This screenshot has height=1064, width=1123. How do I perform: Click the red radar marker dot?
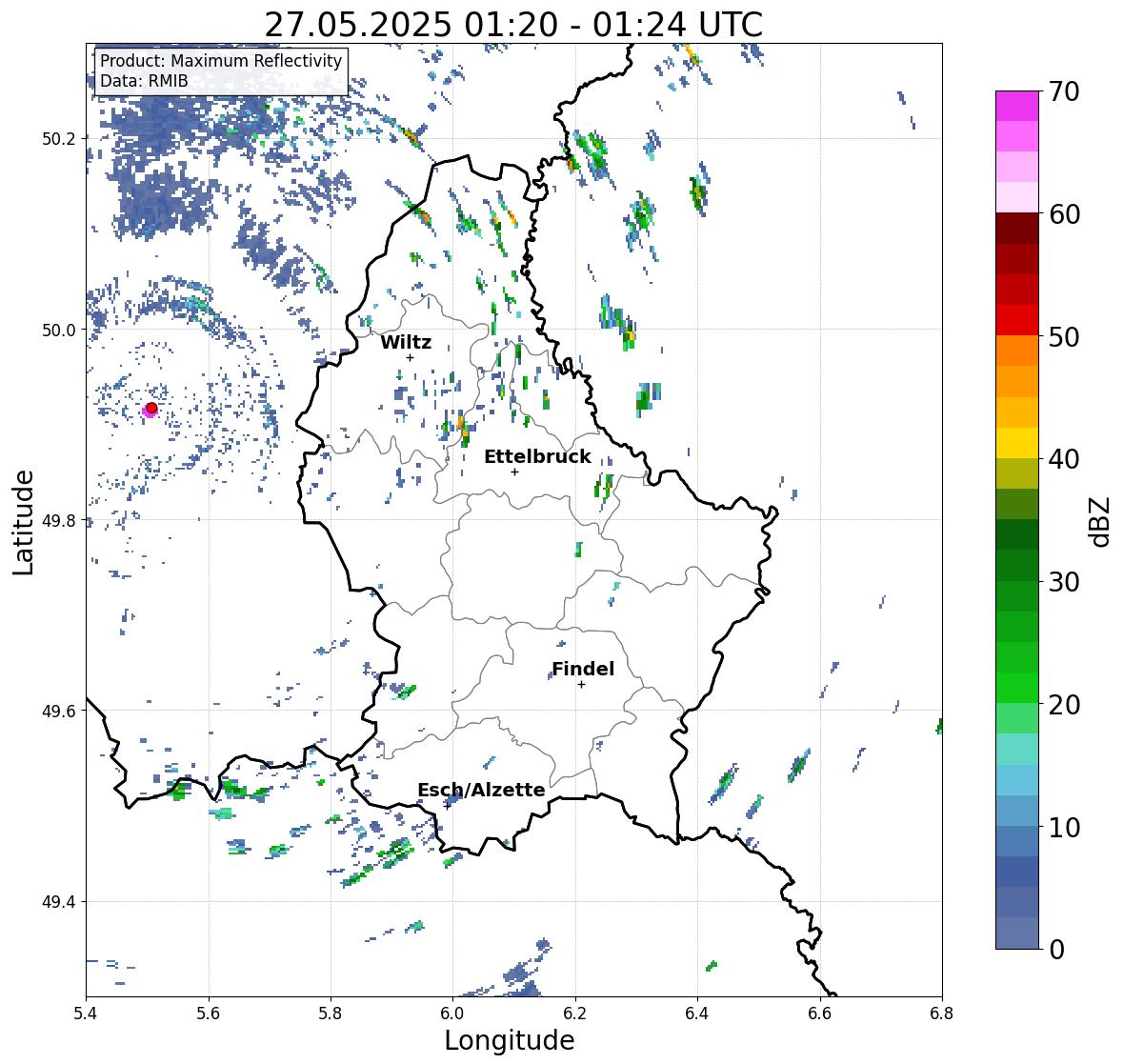pyautogui.click(x=151, y=408)
